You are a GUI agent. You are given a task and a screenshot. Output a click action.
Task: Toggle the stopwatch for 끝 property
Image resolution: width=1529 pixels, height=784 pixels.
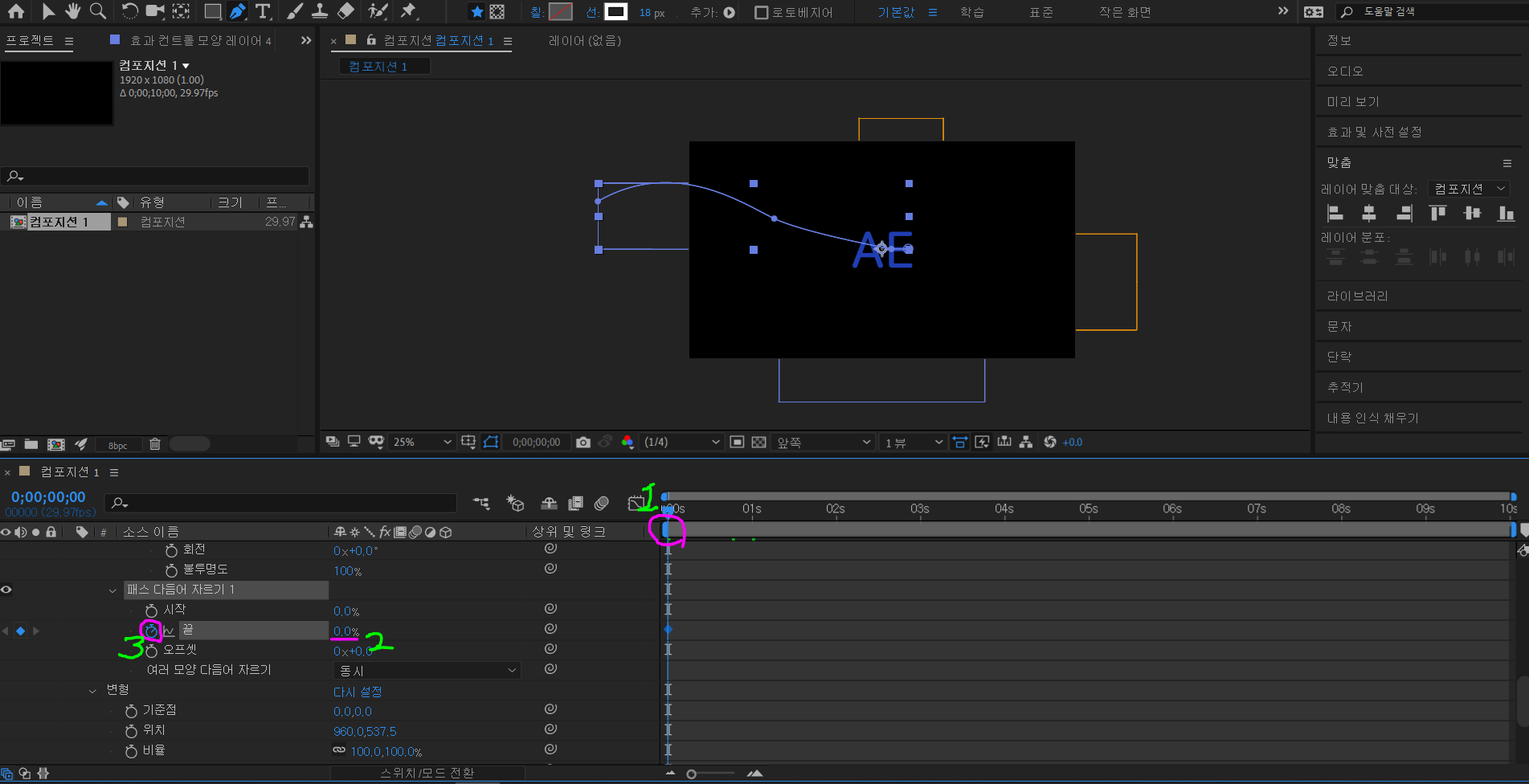(151, 631)
